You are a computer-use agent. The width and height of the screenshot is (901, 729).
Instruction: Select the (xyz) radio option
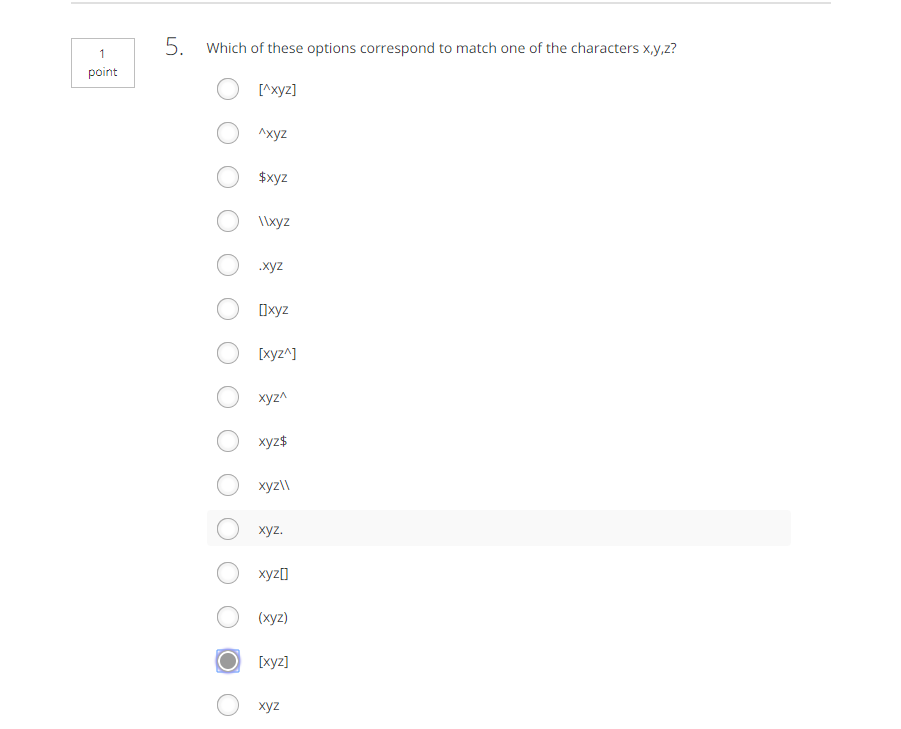pos(228,617)
